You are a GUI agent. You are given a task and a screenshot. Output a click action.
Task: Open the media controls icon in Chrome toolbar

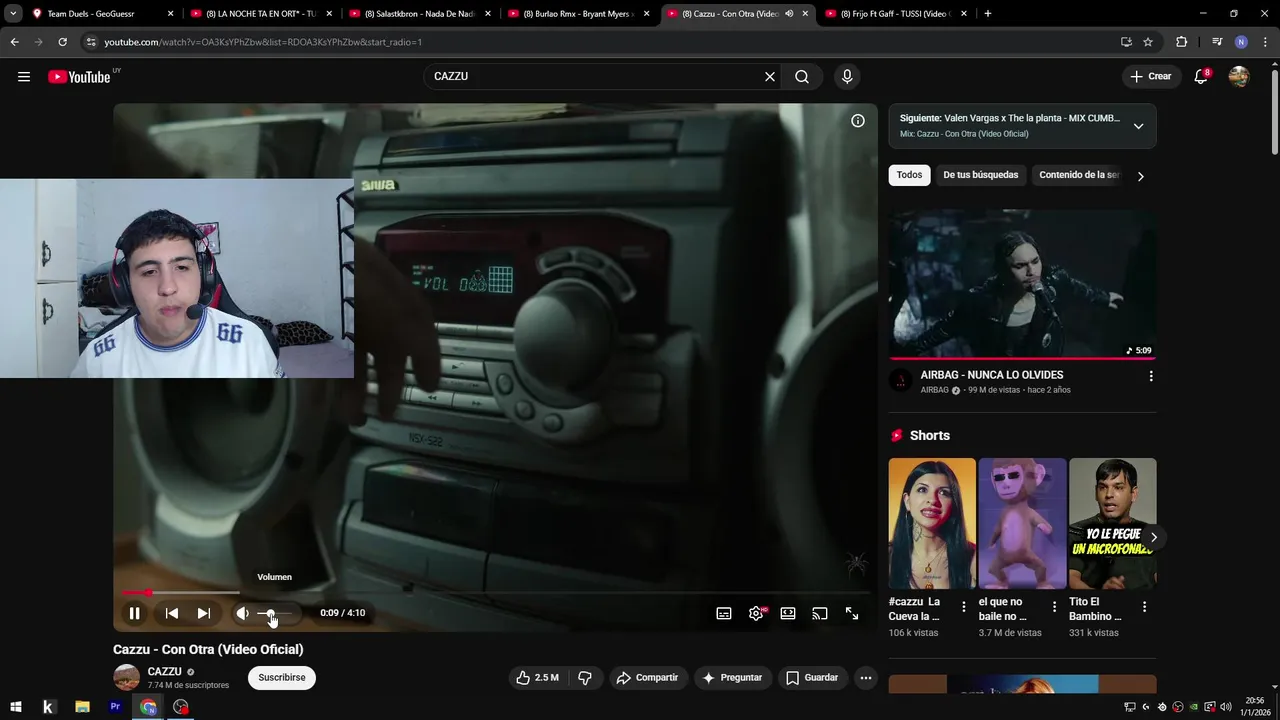point(1217,42)
